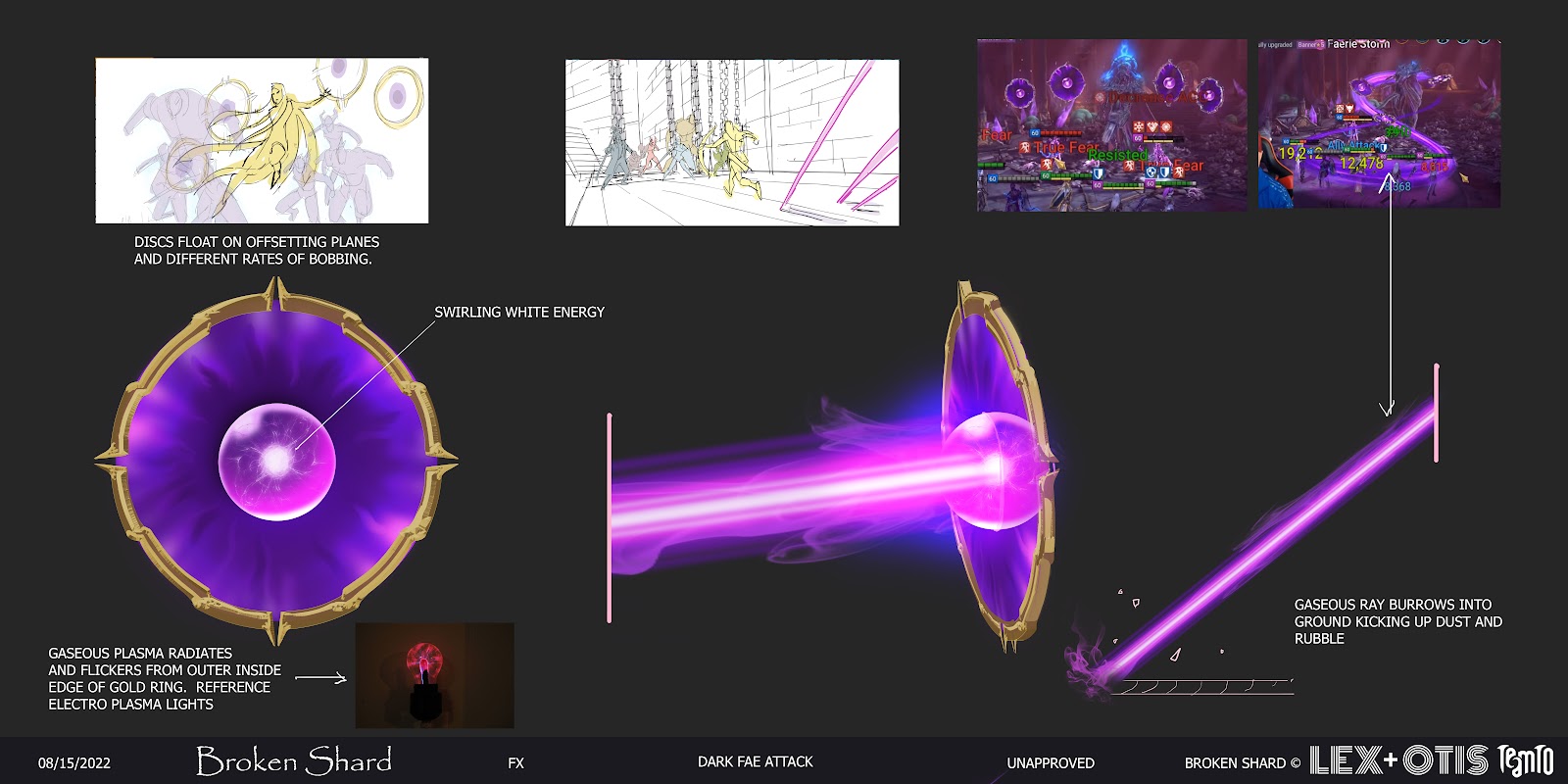Select the storyboard sketch with hanging chains
Image resolution: width=1568 pixels, height=784 pixels.
point(732,142)
